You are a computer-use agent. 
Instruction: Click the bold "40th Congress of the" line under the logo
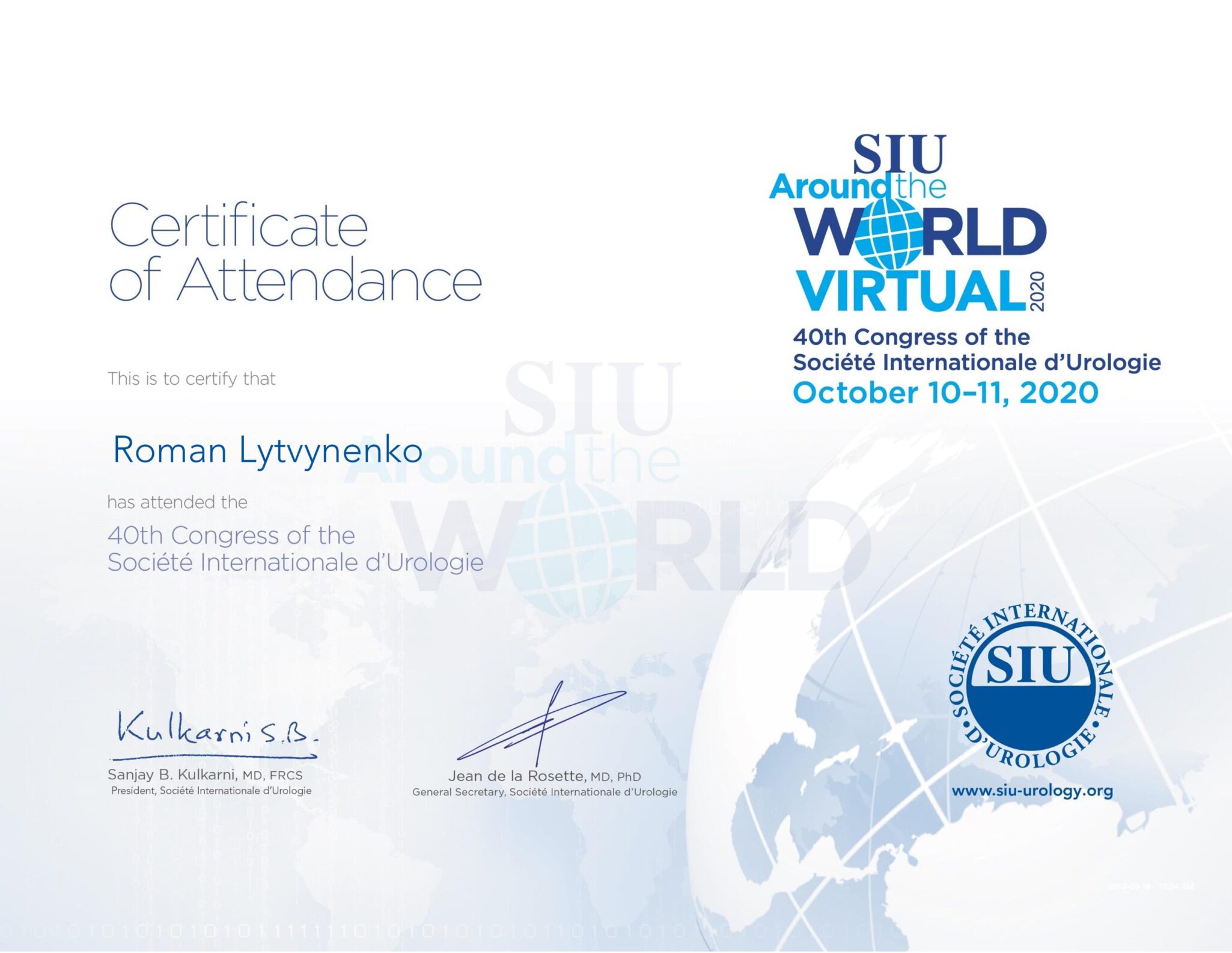[x=911, y=337]
